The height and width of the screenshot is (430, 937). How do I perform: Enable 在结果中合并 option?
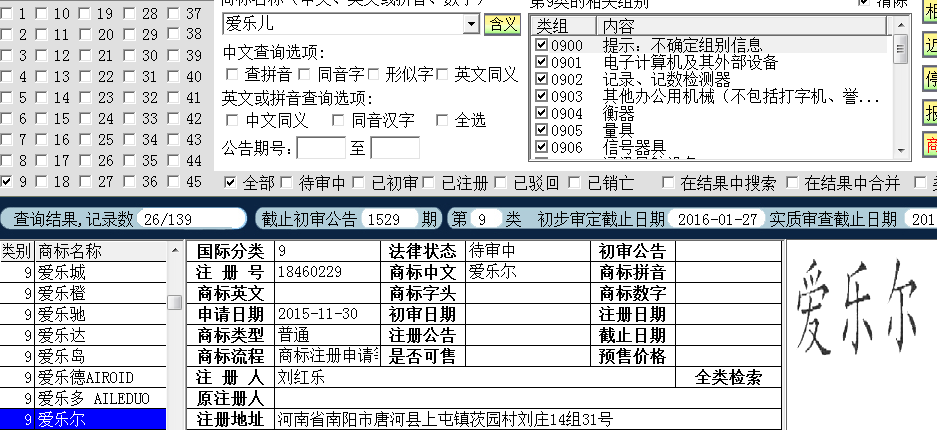792,183
